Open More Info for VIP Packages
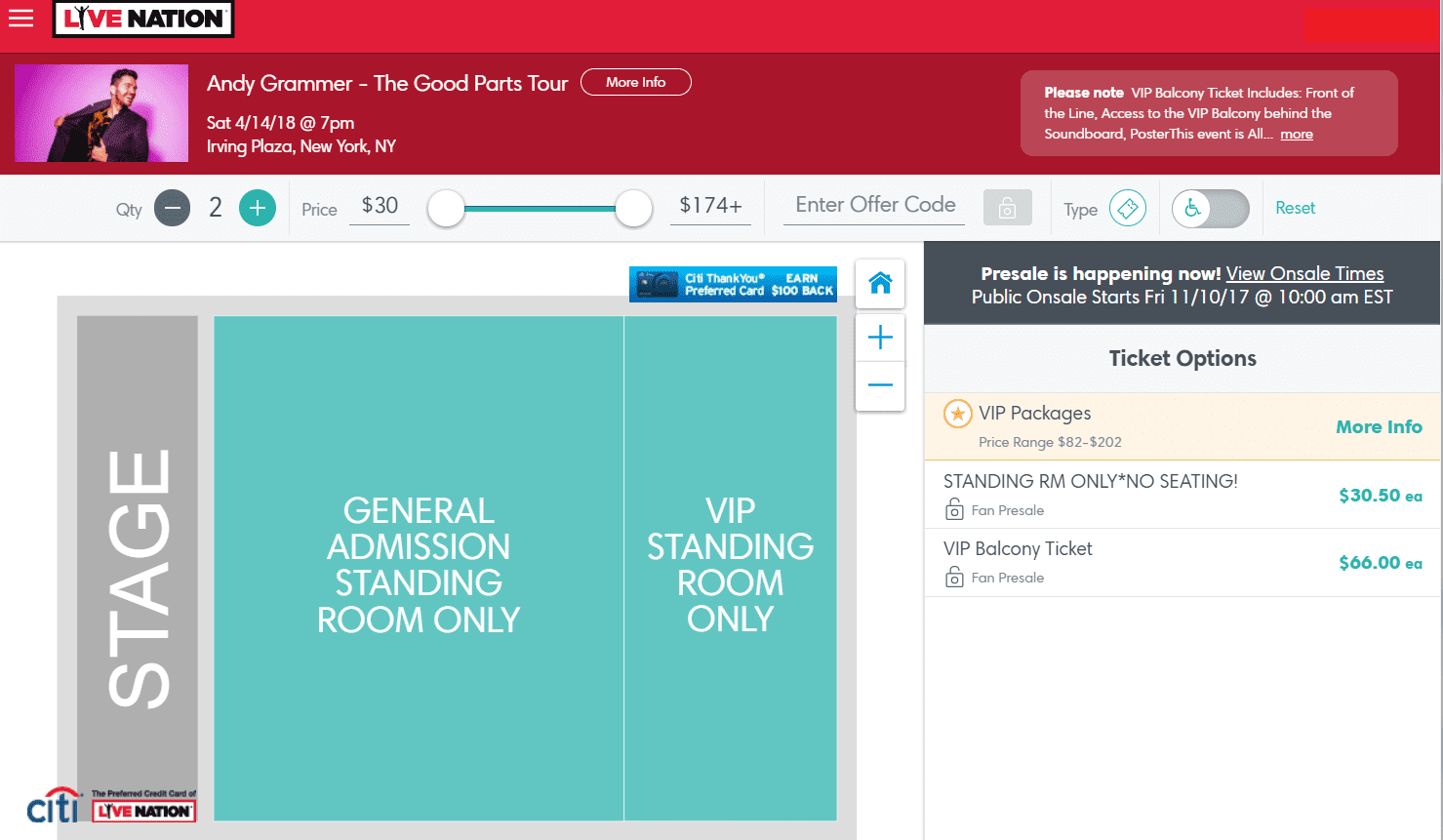The width and height of the screenshot is (1443, 840). tap(1379, 426)
